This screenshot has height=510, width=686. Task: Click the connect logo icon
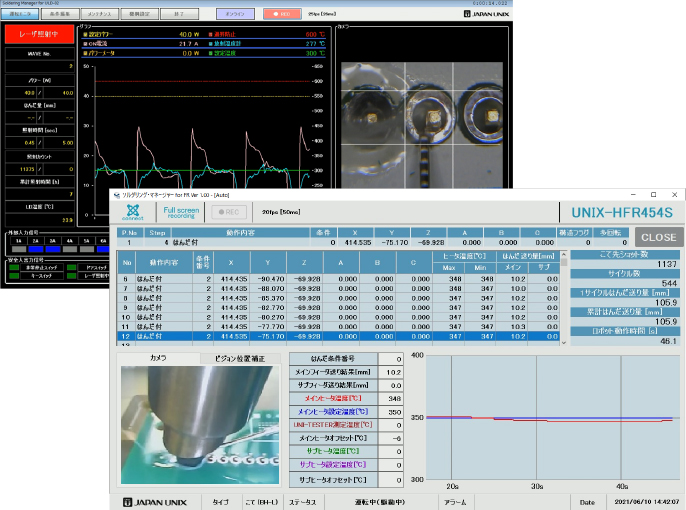133,212
